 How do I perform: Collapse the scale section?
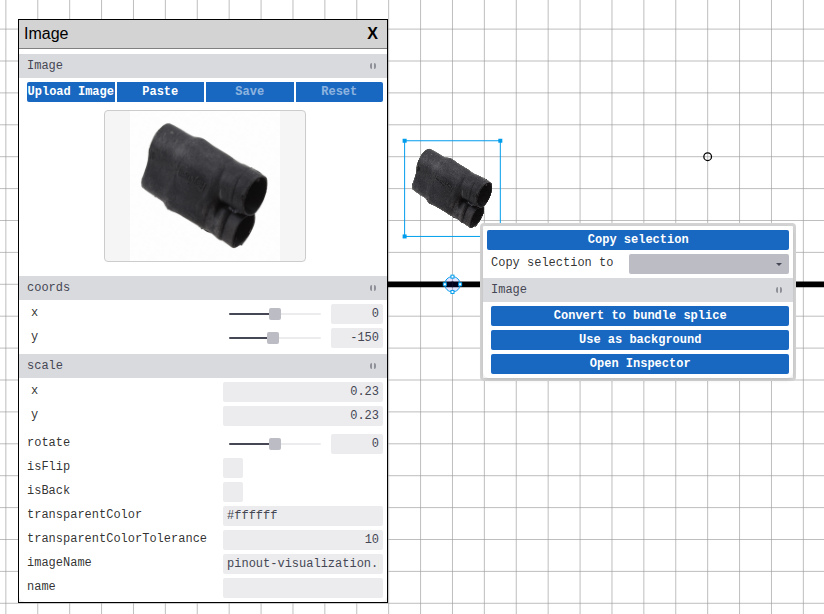click(x=372, y=365)
